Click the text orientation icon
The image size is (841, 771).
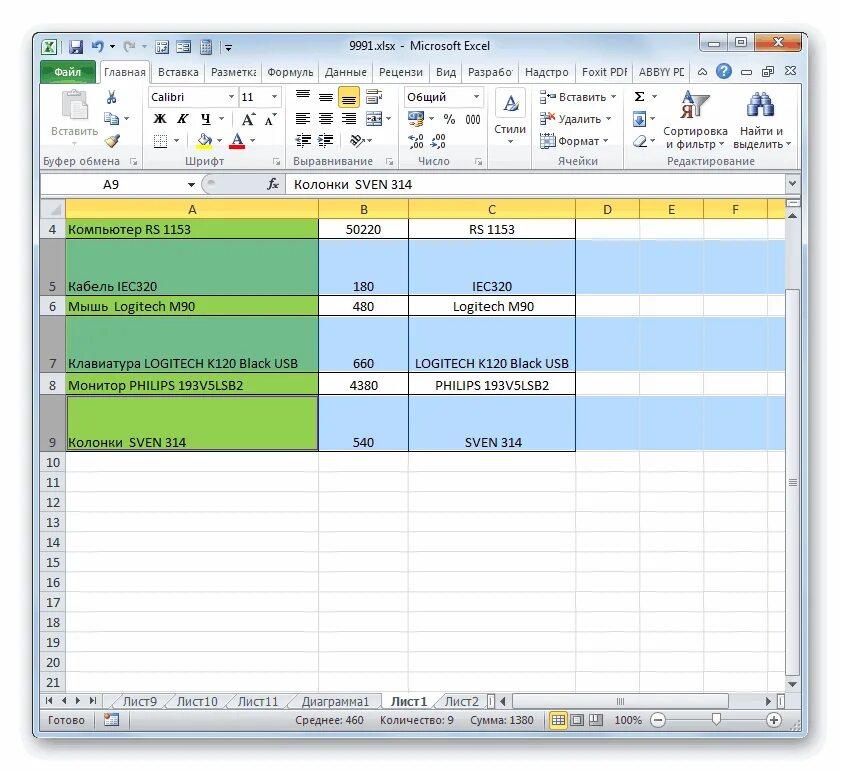[357, 141]
